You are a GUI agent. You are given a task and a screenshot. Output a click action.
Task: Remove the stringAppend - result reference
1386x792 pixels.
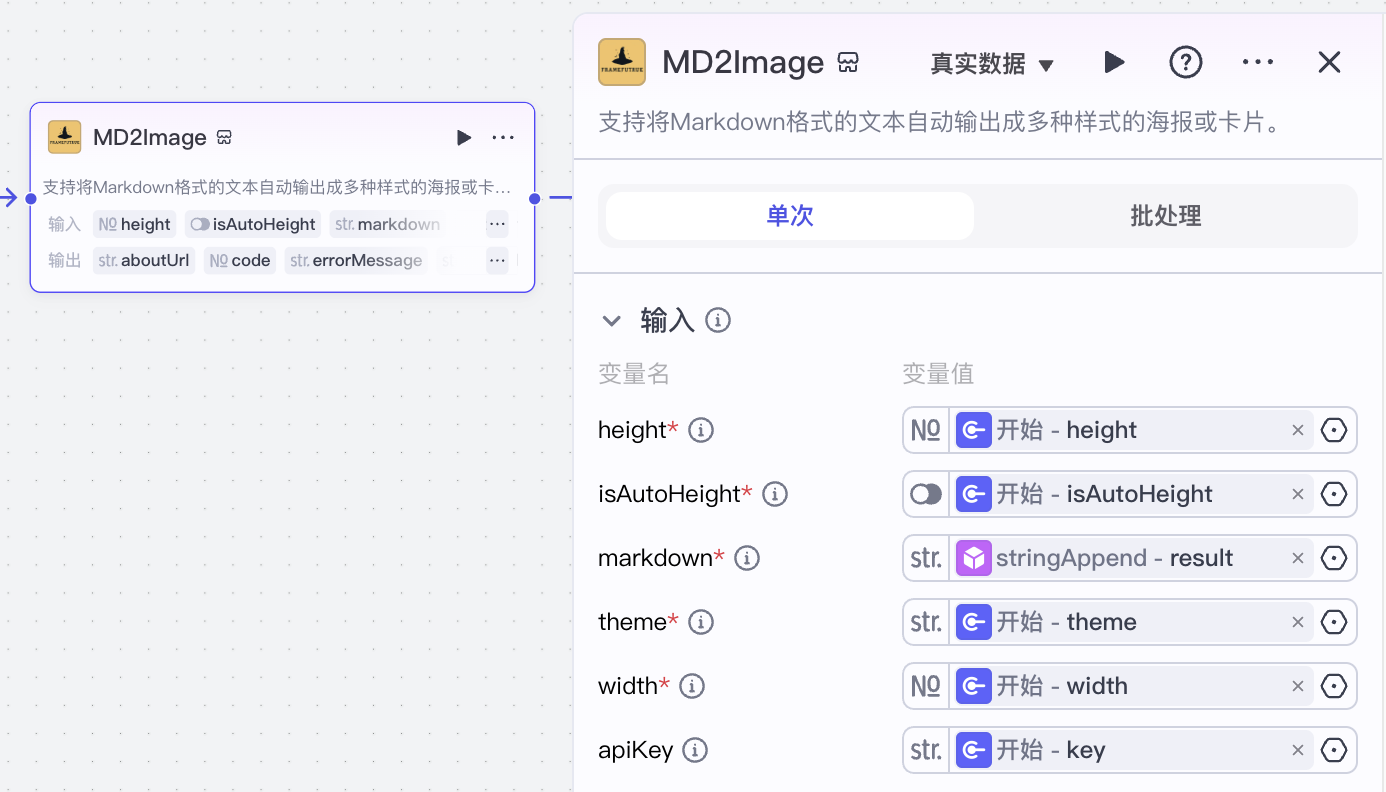[1297, 558]
